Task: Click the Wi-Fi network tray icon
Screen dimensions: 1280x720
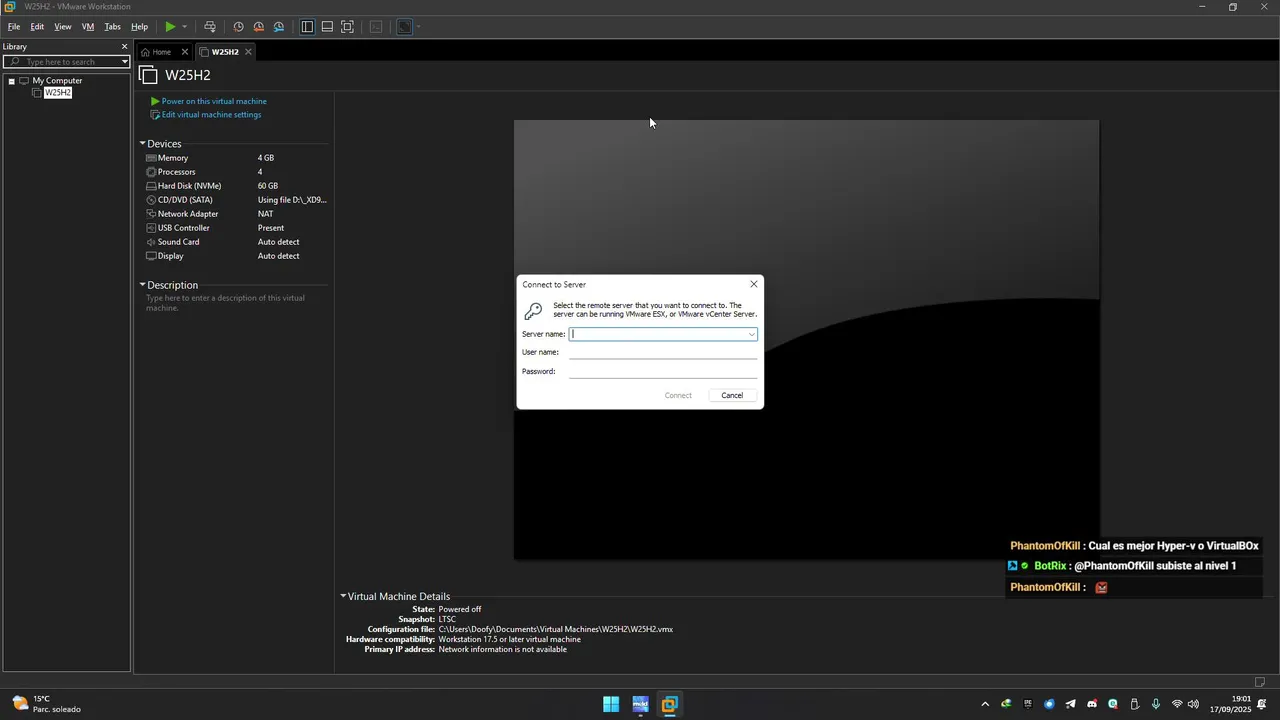Action: pyautogui.click(x=1177, y=704)
